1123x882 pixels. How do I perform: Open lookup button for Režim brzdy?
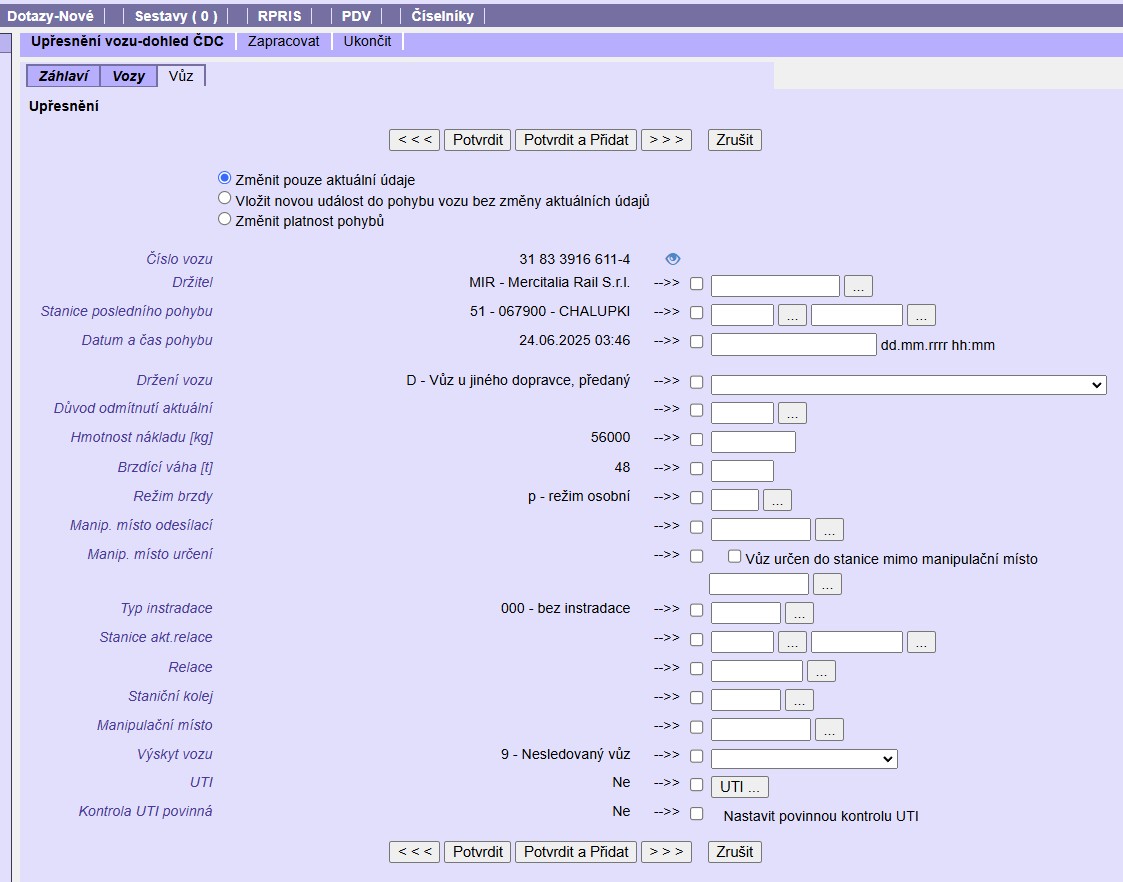click(777, 500)
